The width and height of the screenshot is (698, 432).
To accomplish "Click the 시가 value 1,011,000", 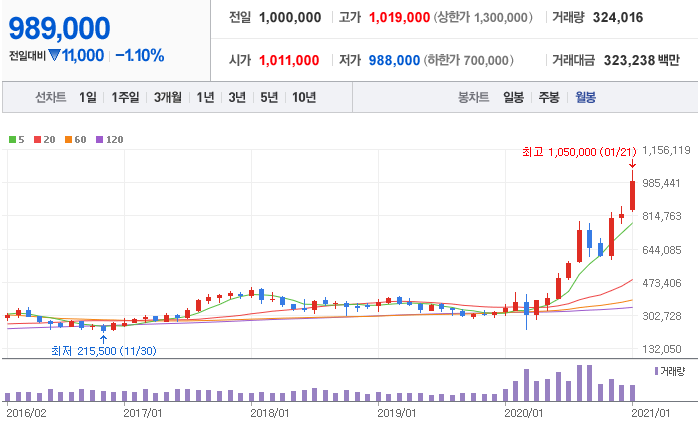I will point(289,60).
